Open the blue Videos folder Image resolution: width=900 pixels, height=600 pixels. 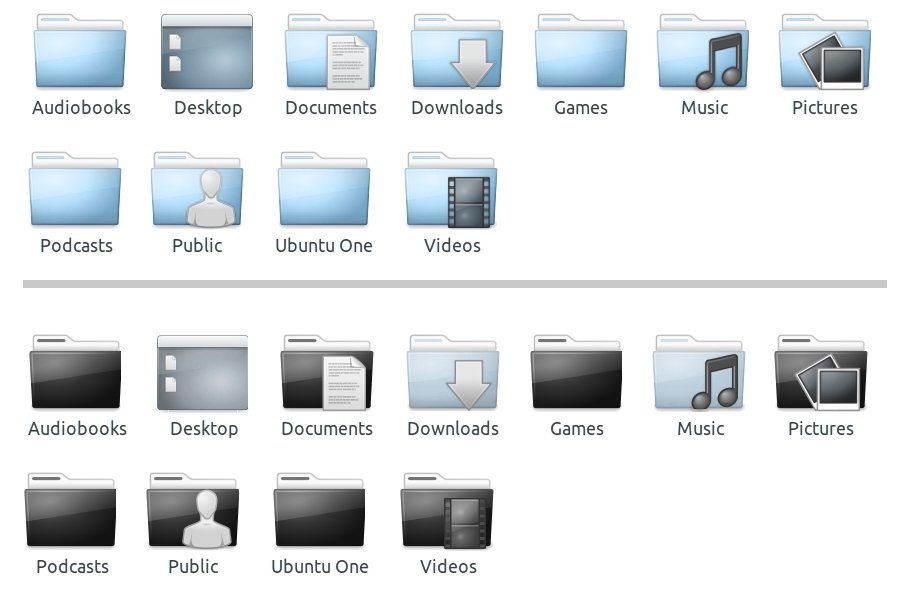tap(452, 191)
